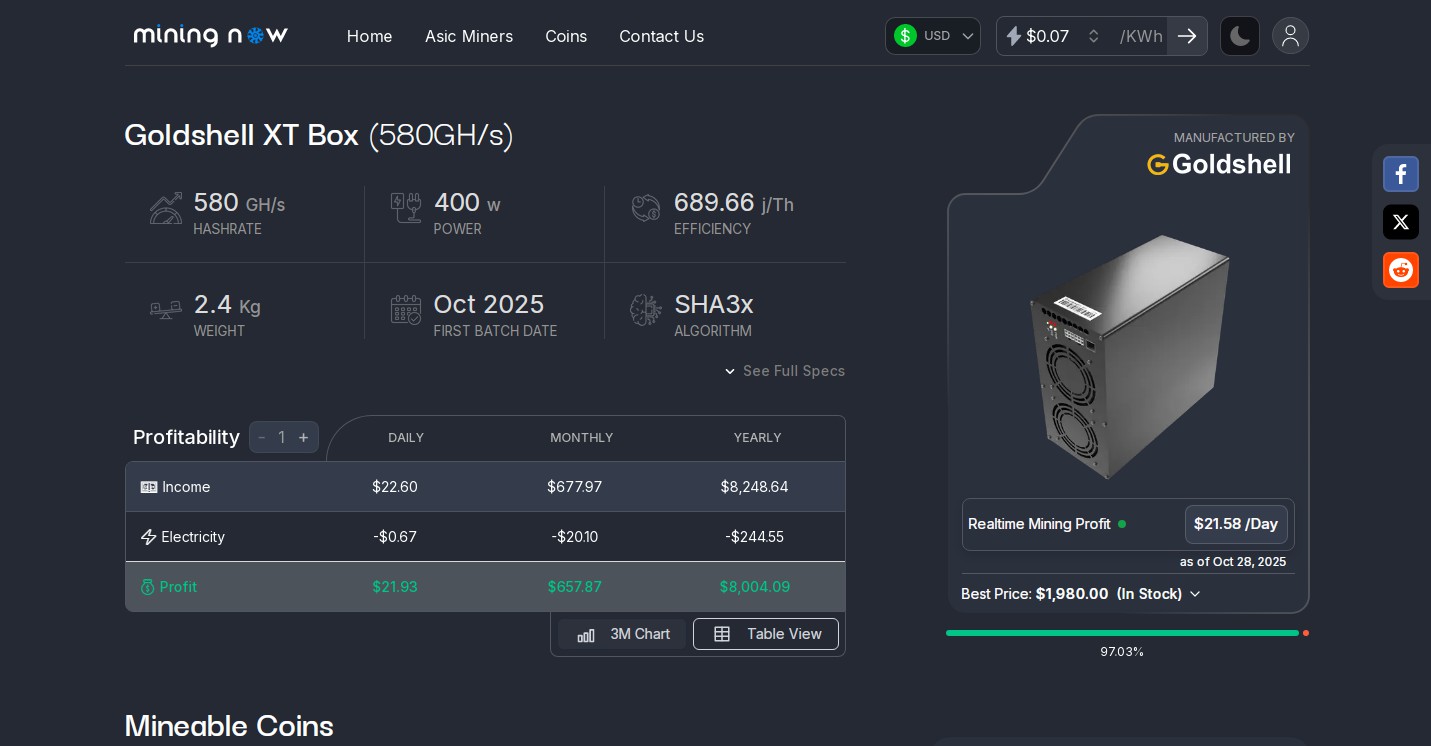The height and width of the screenshot is (746, 1431).
Task: Click the monthly profit value $657.87
Action: coord(575,587)
